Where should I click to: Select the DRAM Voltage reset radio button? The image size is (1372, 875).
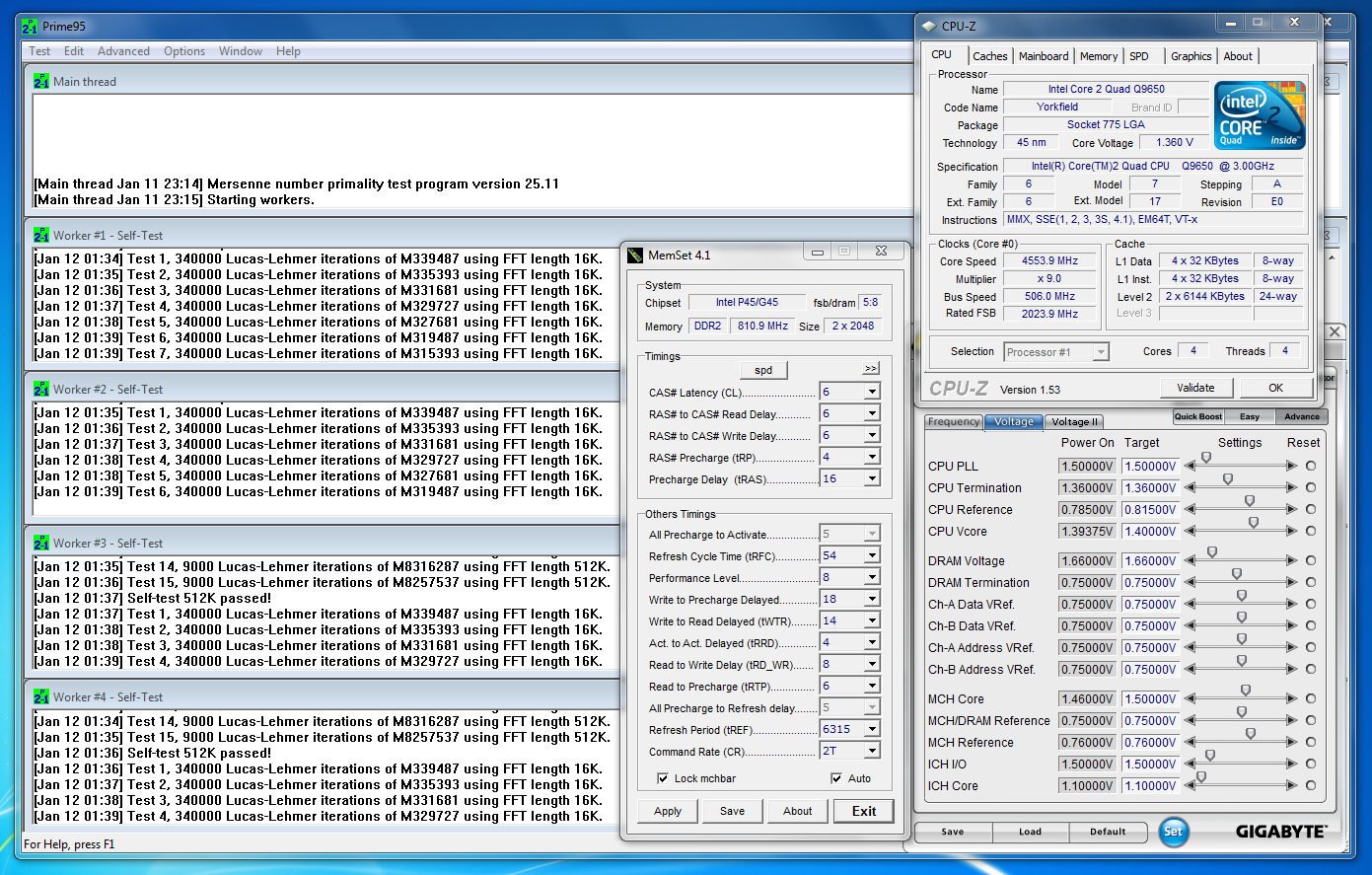click(1311, 560)
